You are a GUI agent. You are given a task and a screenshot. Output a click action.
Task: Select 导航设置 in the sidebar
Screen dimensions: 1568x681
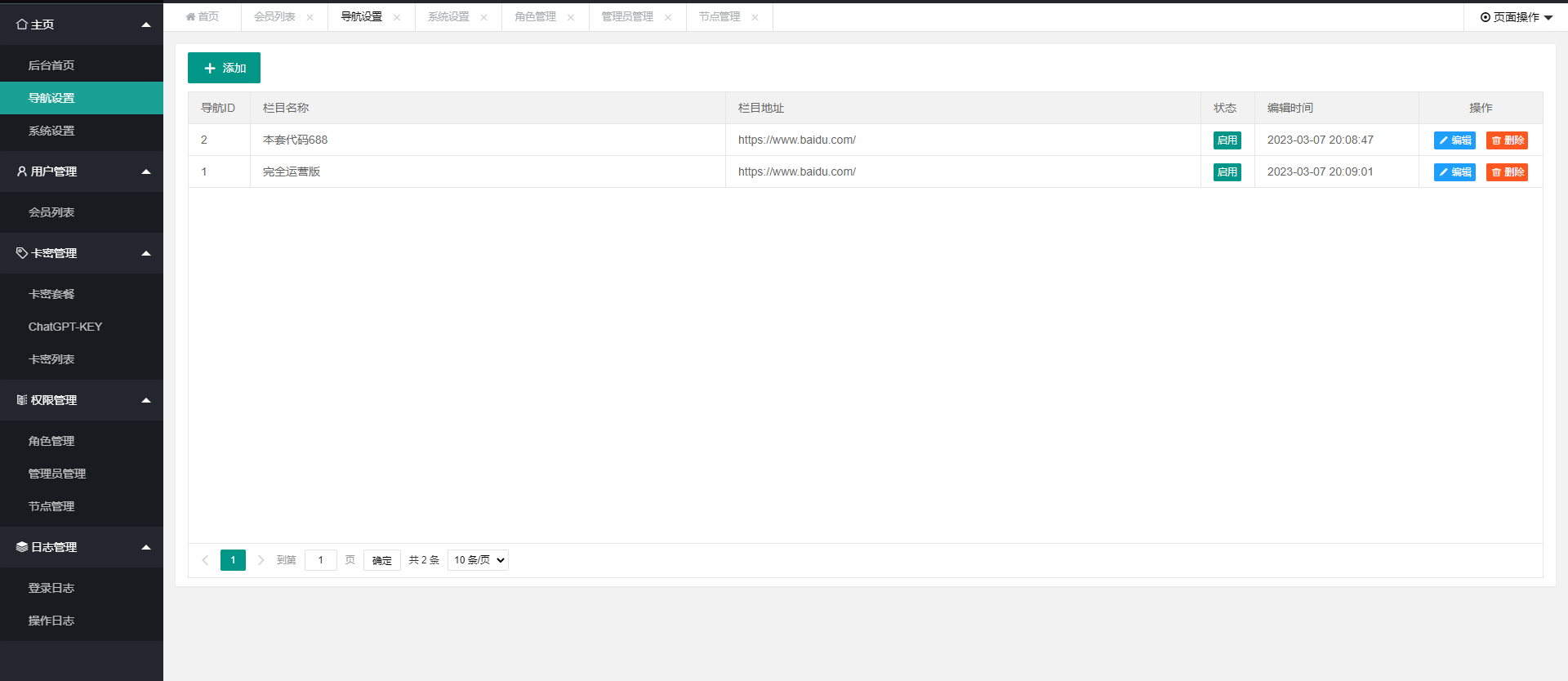(x=82, y=98)
